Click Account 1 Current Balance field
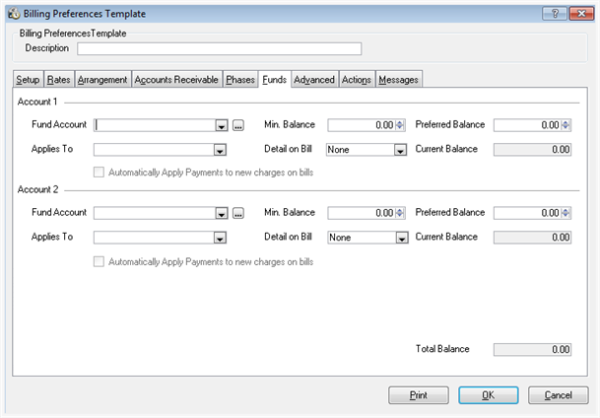This screenshot has height=418, width=600. point(532,150)
